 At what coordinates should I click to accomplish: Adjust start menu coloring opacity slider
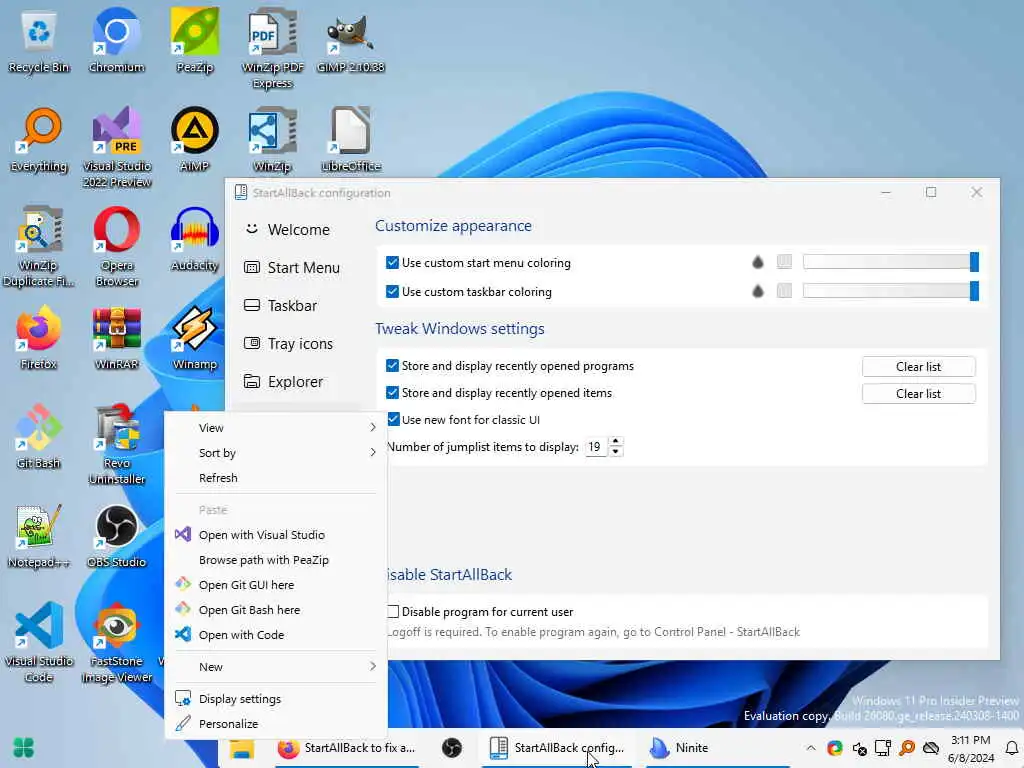click(x=891, y=262)
